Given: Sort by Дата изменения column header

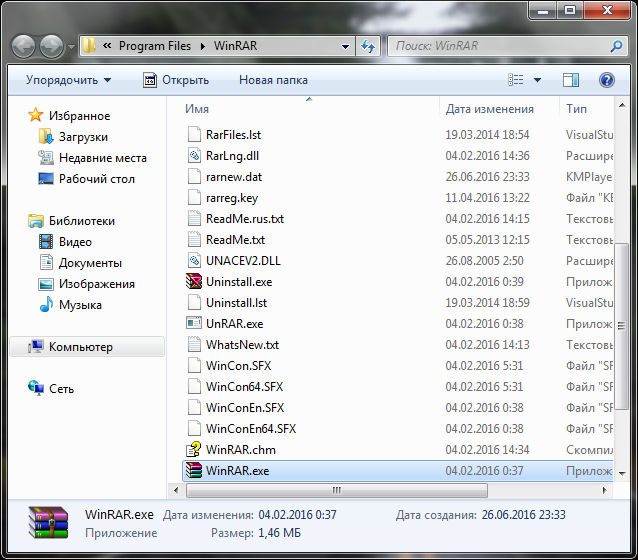Looking at the screenshot, I should (x=489, y=109).
